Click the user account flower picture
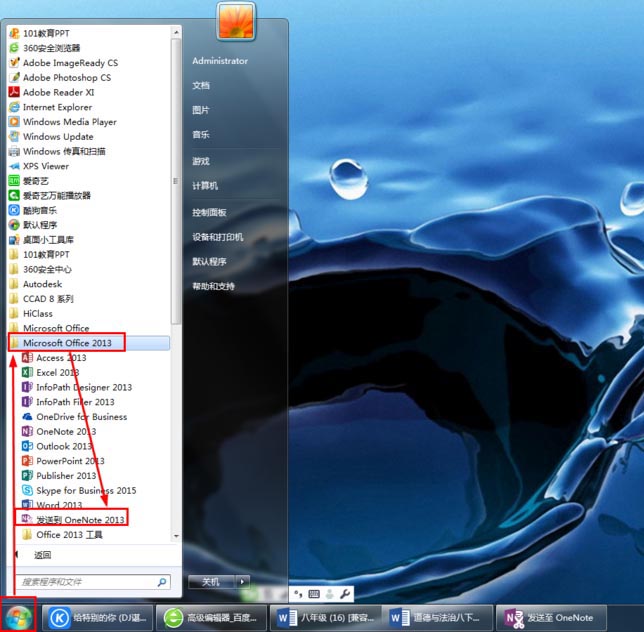This screenshot has width=644, height=632. [236, 21]
